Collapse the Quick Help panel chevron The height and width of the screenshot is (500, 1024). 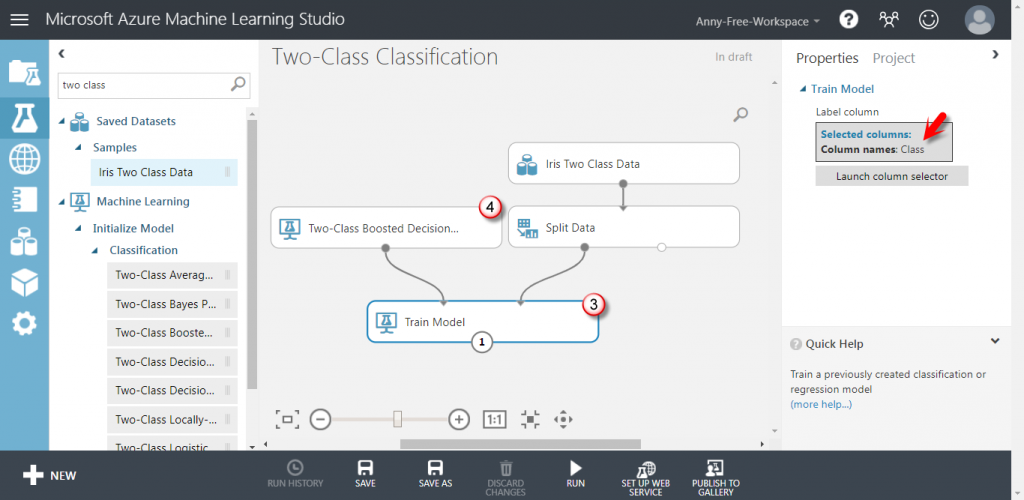995,341
